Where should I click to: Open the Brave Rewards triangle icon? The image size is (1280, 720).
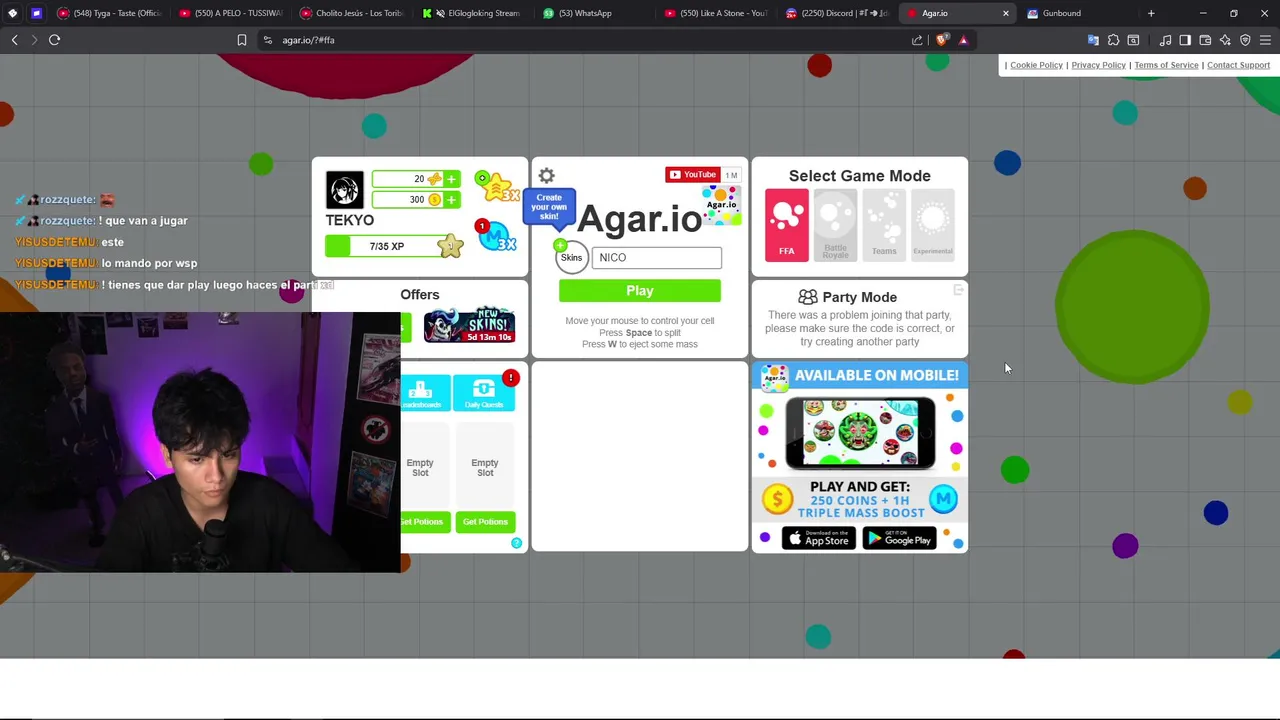tap(963, 40)
